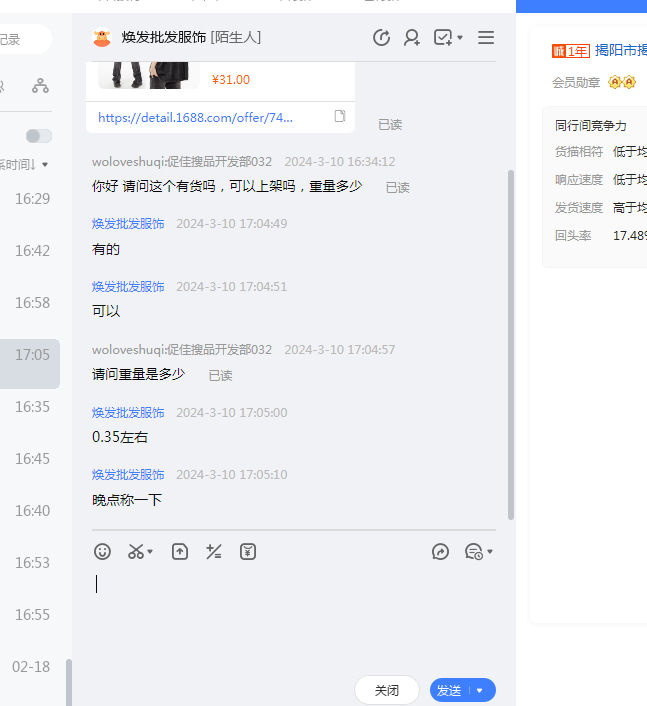
Task: Open the emoji picker in chat toolbar
Action: click(x=102, y=551)
